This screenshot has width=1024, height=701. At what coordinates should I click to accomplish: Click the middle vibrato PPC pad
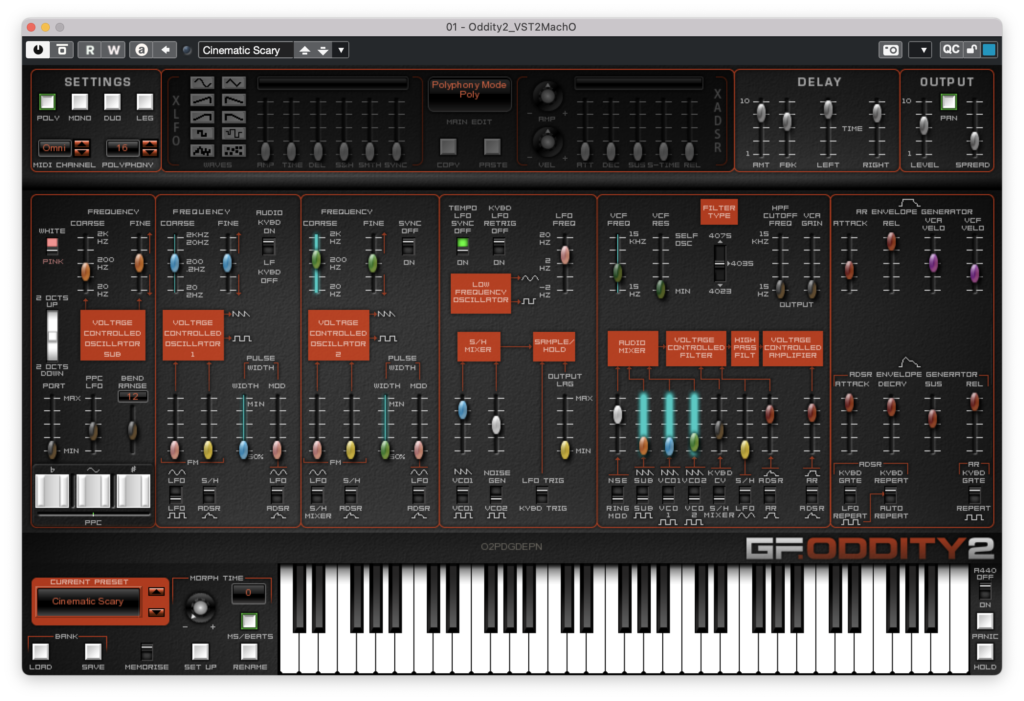tap(93, 490)
